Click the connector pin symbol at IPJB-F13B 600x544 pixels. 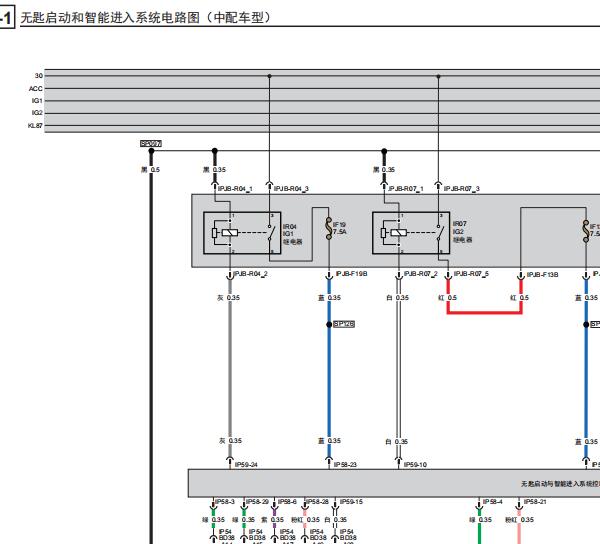pyautogui.click(x=521, y=275)
